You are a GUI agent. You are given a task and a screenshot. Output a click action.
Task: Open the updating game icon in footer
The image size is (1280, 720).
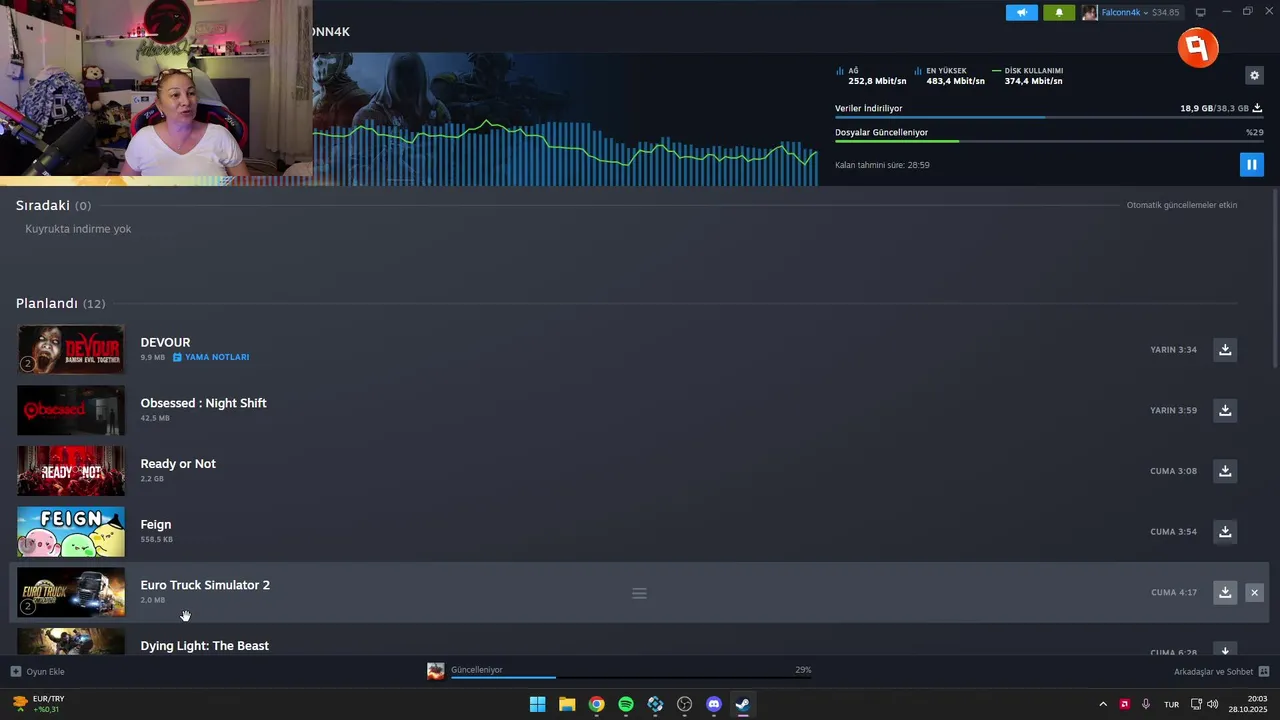pyautogui.click(x=435, y=671)
